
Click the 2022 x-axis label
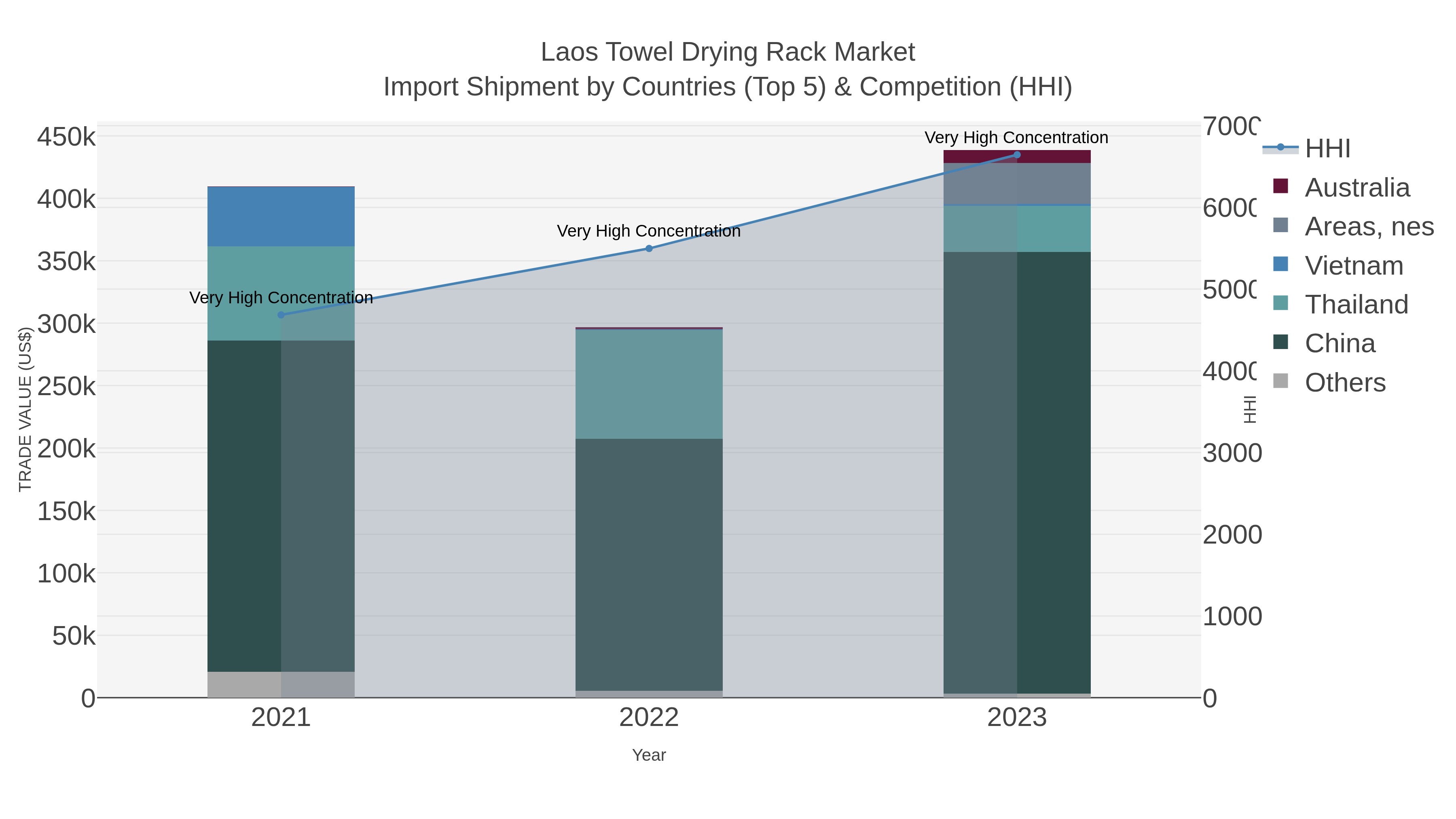[649, 718]
